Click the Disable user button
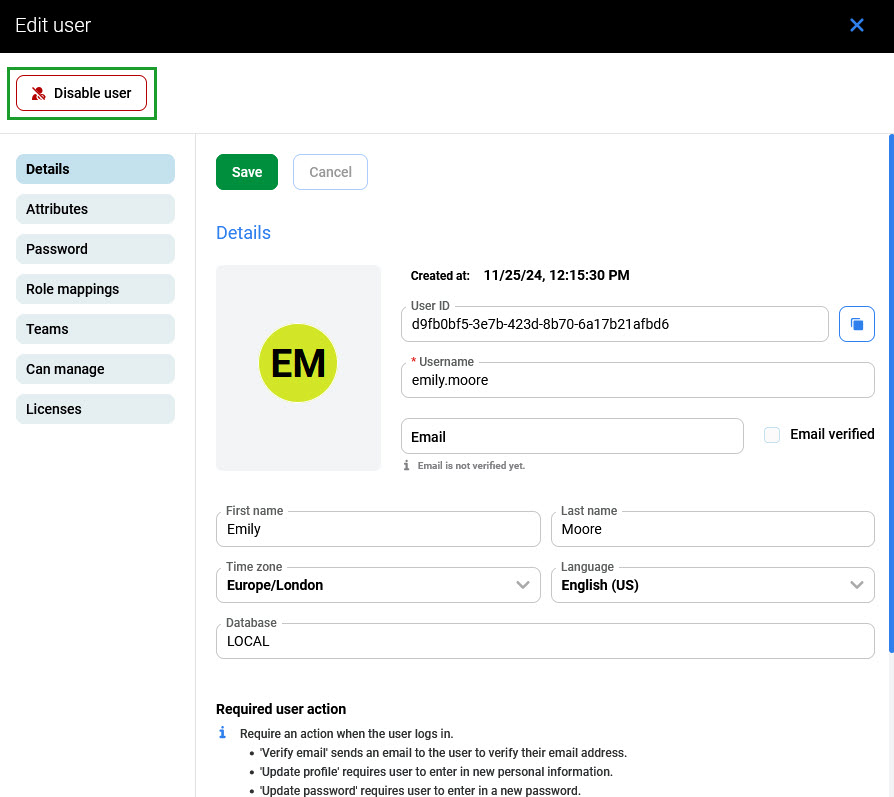Image resolution: width=894 pixels, height=797 pixels. [x=81, y=93]
